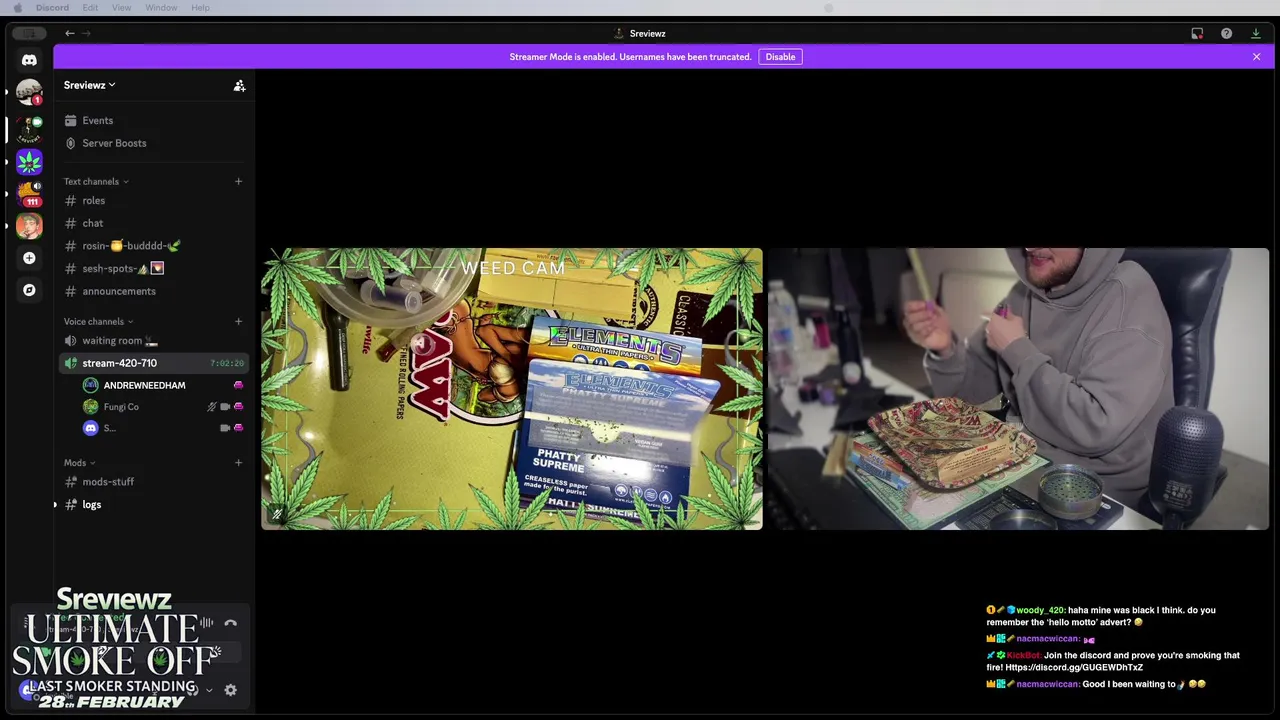Viewport: 1280px width, 720px height.
Task: Open View menu in macOS menu bar
Action: pos(121,8)
